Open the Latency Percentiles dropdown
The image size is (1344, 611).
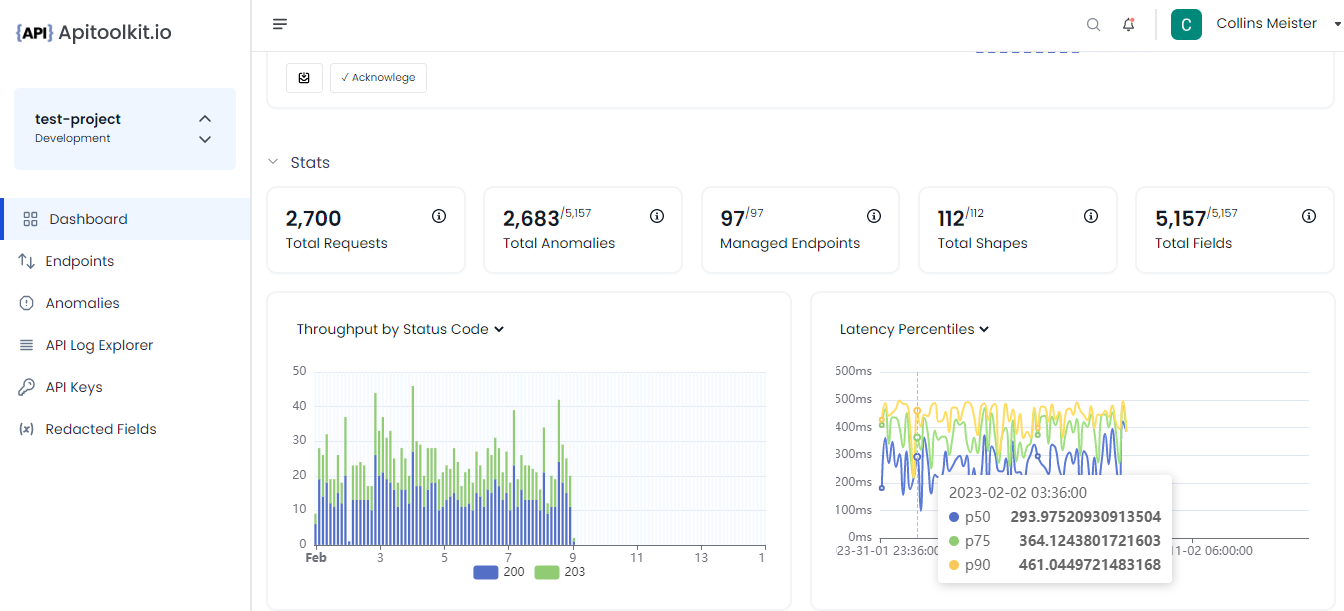983,328
